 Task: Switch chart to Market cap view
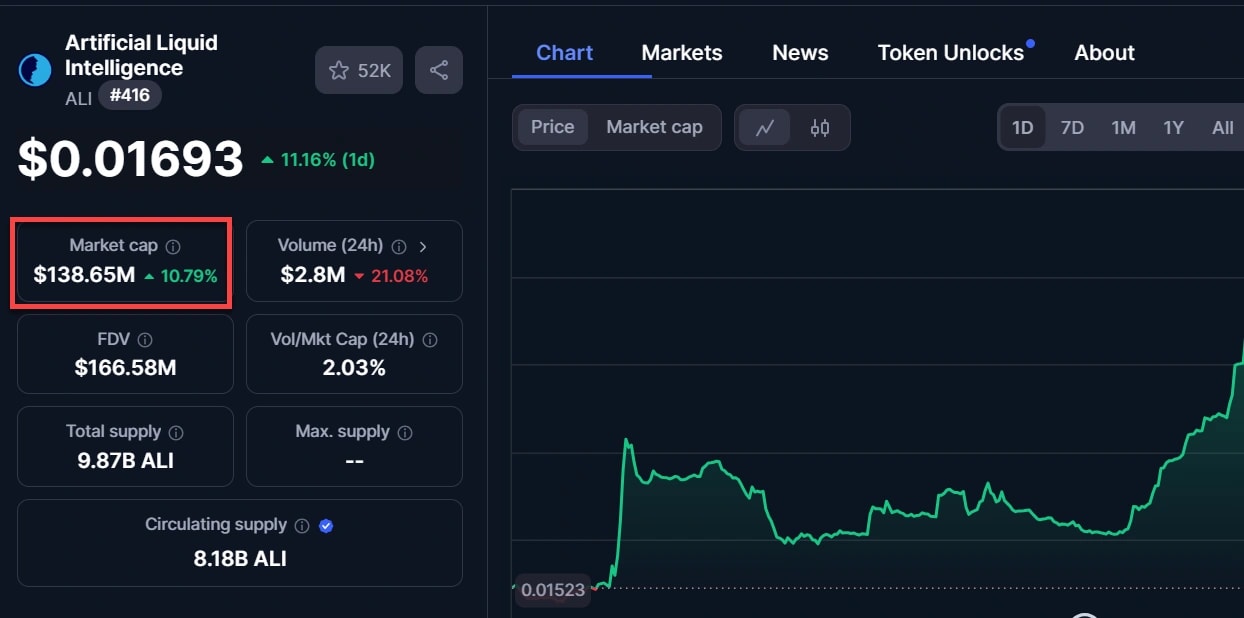654,127
